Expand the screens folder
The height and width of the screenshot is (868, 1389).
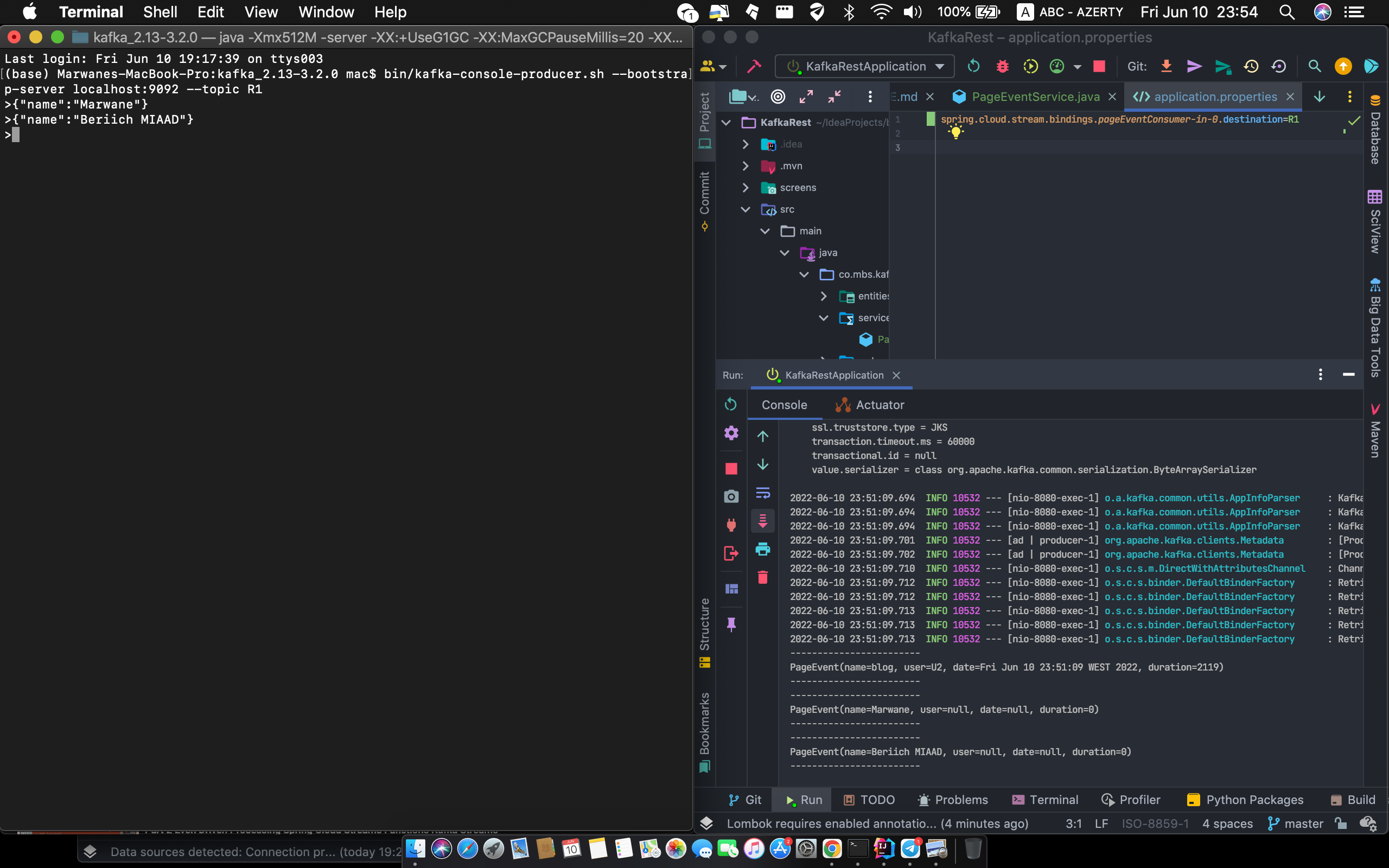click(745, 188)
